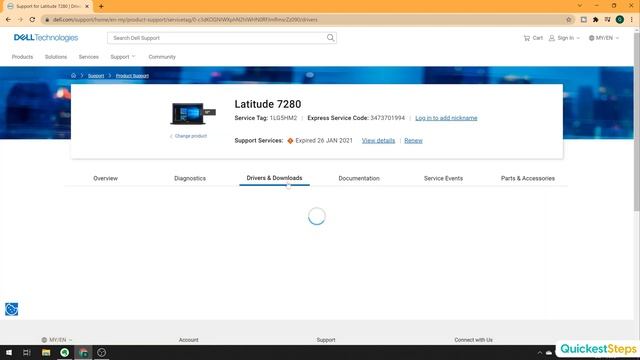Click the browser forward arrow

tap(20, 19)
